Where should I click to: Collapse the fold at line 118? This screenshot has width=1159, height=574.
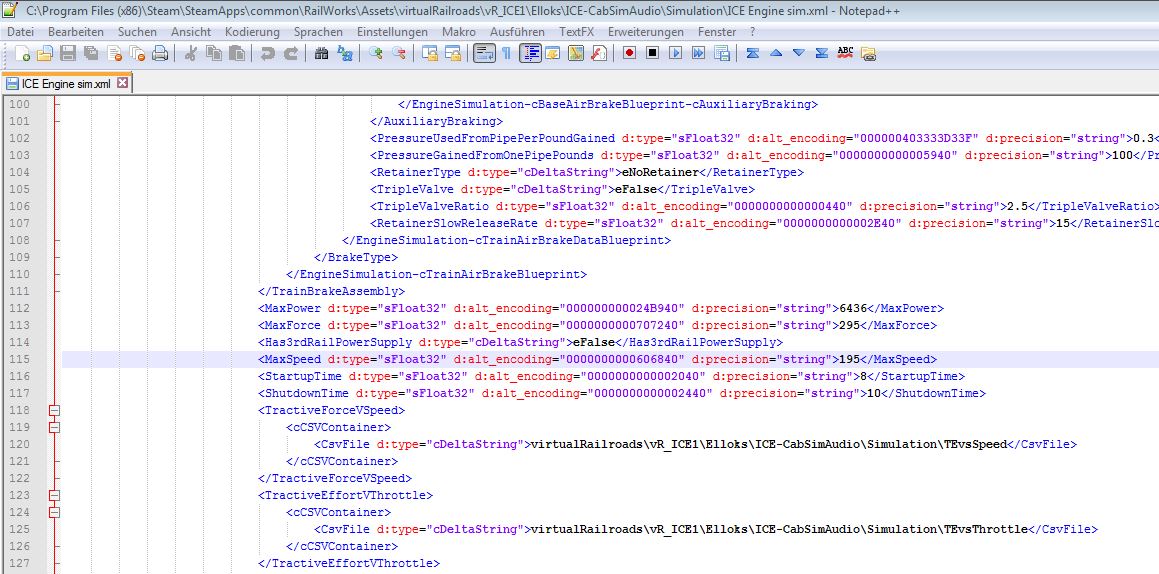[55, 410]
